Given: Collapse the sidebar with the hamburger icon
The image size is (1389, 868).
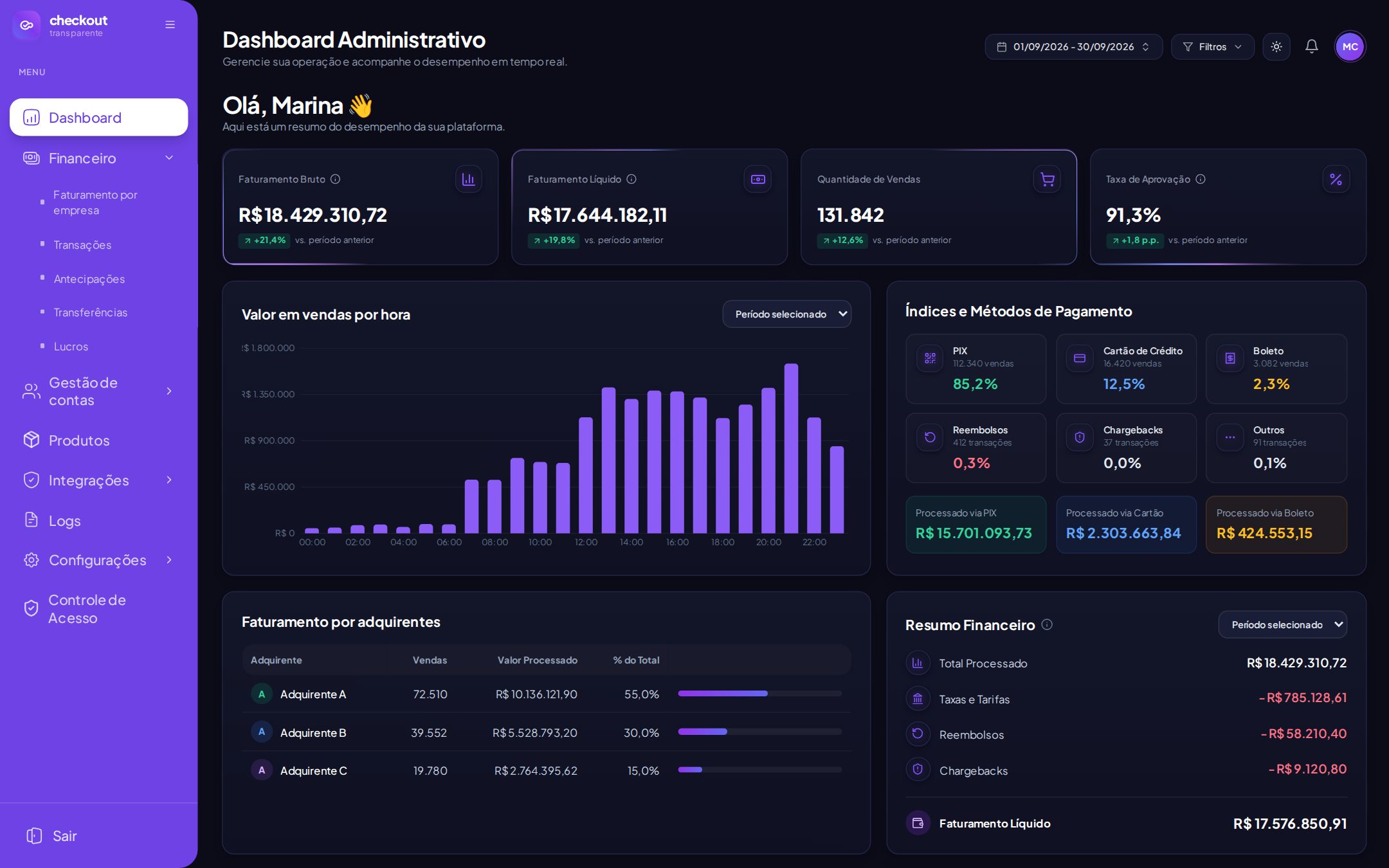Looking at the screenshot, I should point(170,24).
